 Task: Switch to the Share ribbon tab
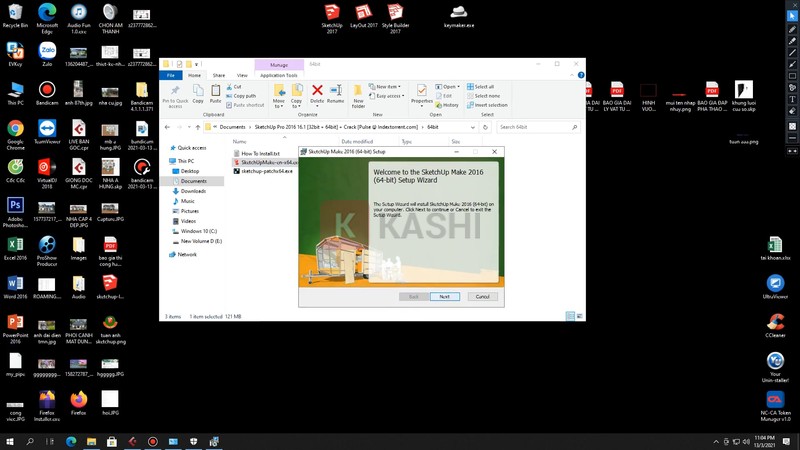pos(218,75)
